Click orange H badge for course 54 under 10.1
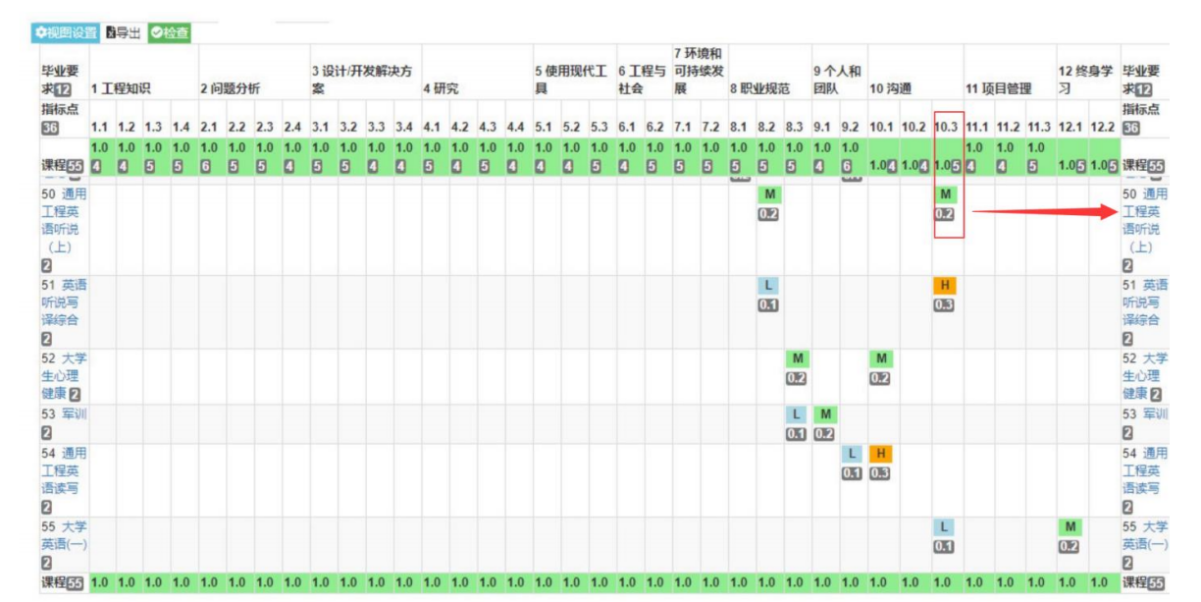The width and height of the screenshot is (1201, 602). [x=880, y=454]
